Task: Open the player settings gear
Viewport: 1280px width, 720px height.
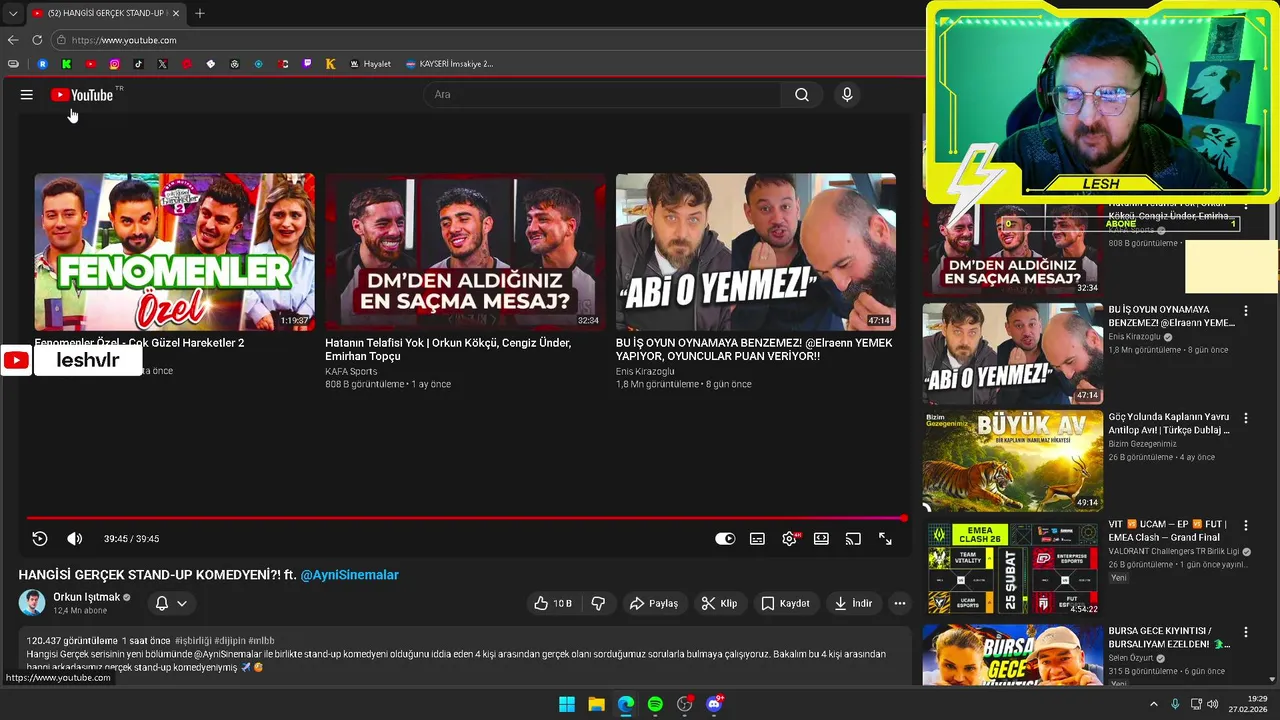Action: [790, 539]
